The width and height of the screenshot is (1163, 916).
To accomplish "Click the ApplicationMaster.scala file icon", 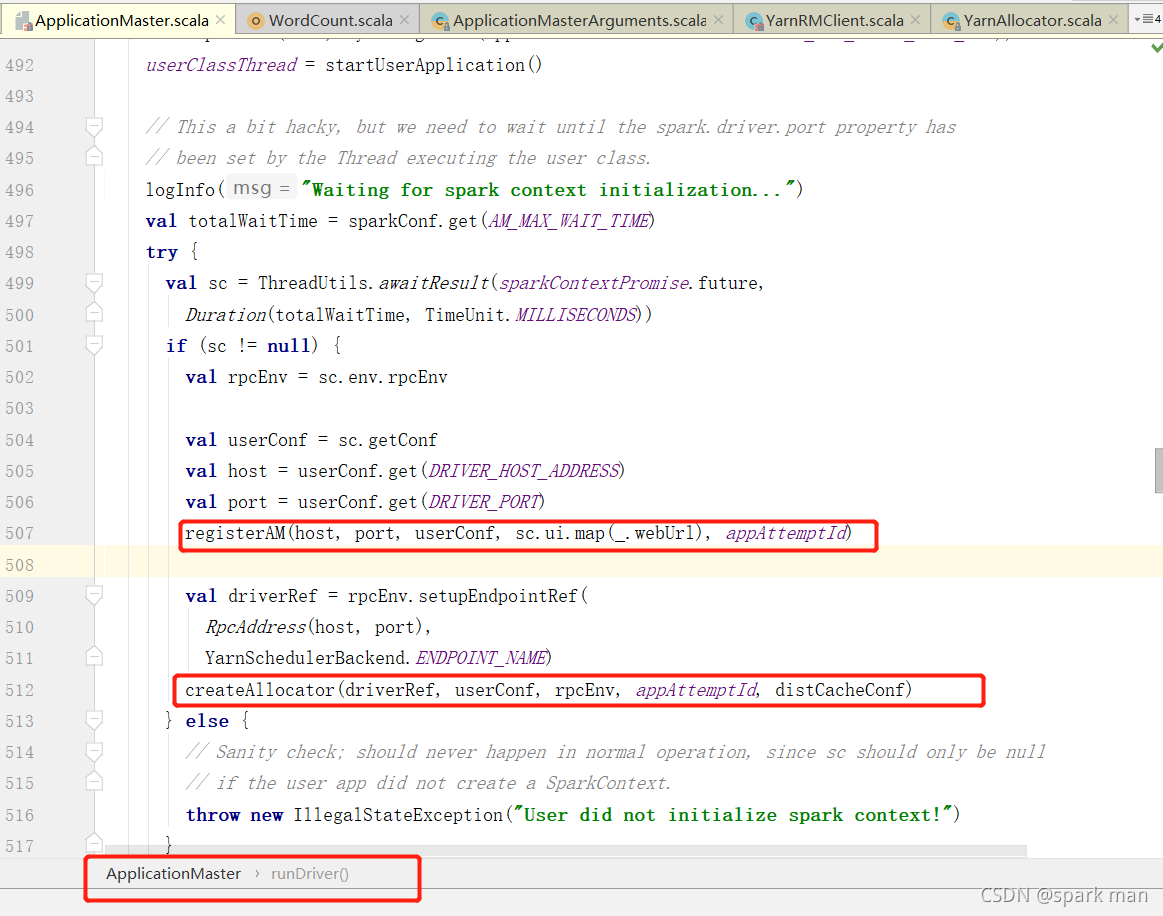I will [24, 21].
